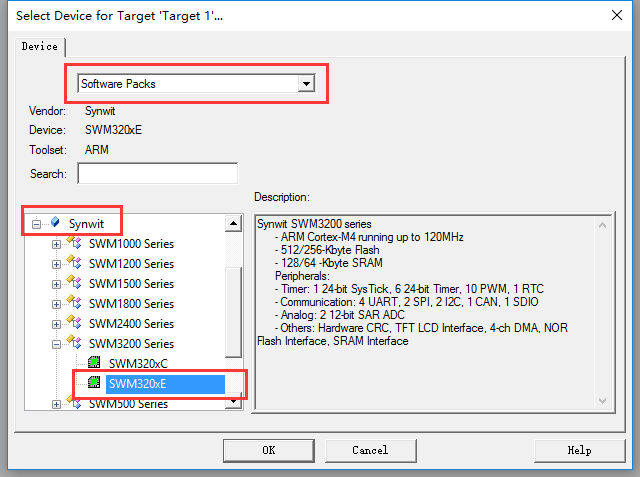
Task: Click the SWM1800 Series family icon
Action: [x=74, y=302]
